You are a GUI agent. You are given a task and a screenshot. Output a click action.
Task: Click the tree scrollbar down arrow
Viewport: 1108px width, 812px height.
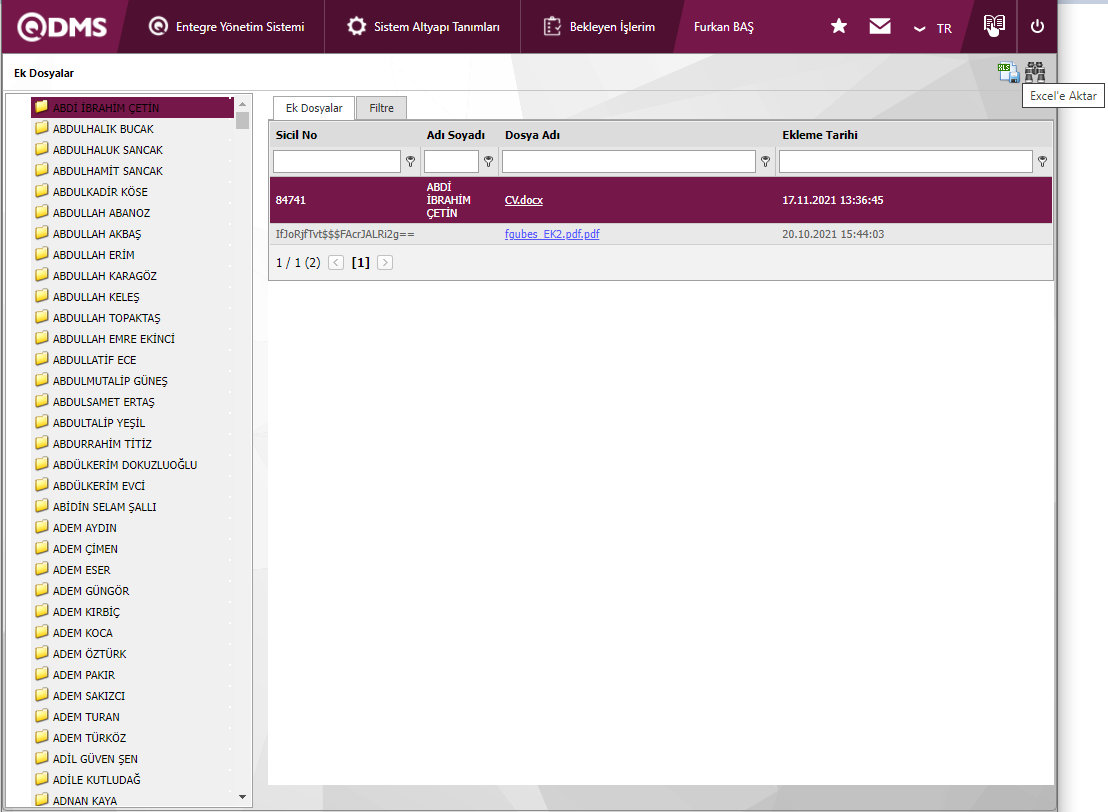click(242, 797)
